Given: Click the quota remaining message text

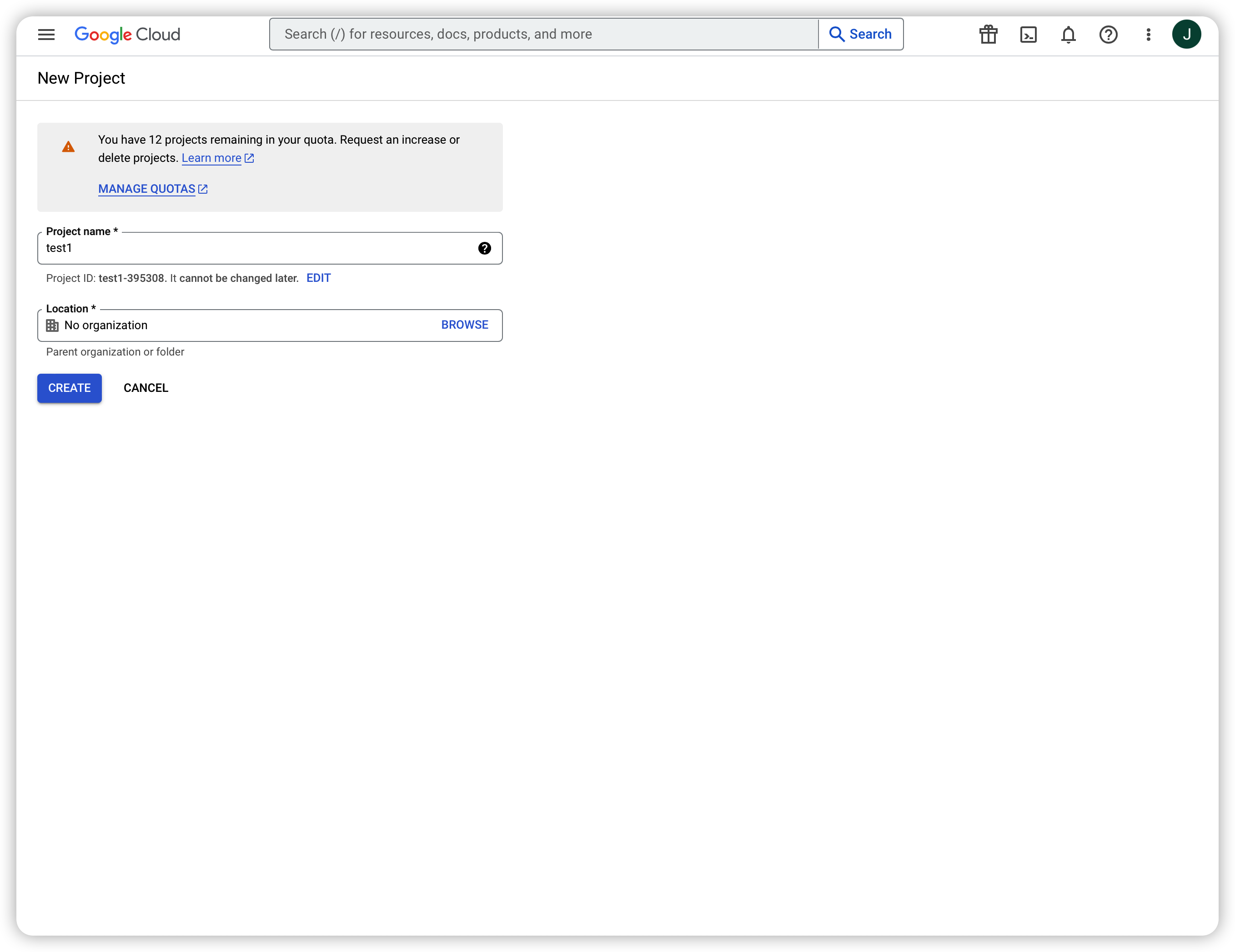Looking at the screenshot, I should coord(279,149).
